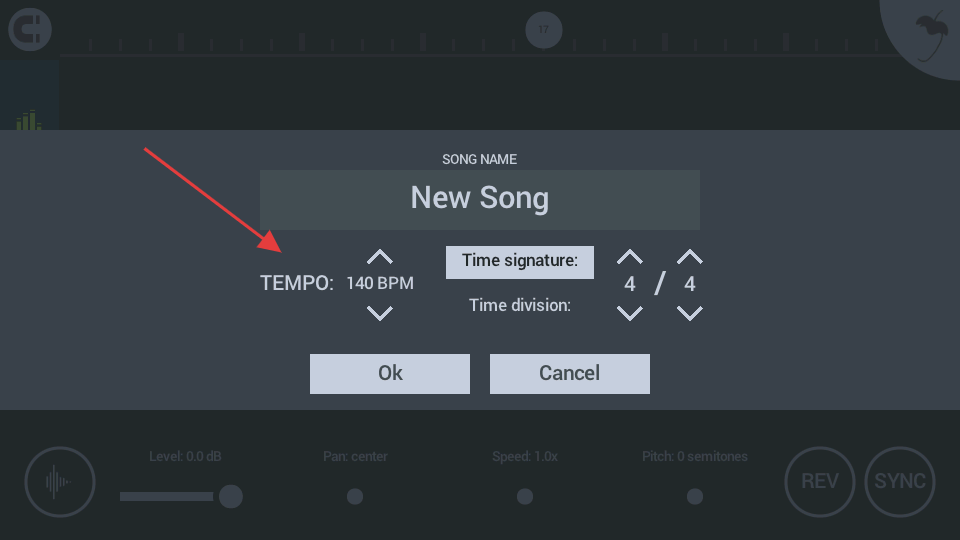Screen dimensions: 960x540
Task: Select the Time division option
Action: click(x=520, y=306)
